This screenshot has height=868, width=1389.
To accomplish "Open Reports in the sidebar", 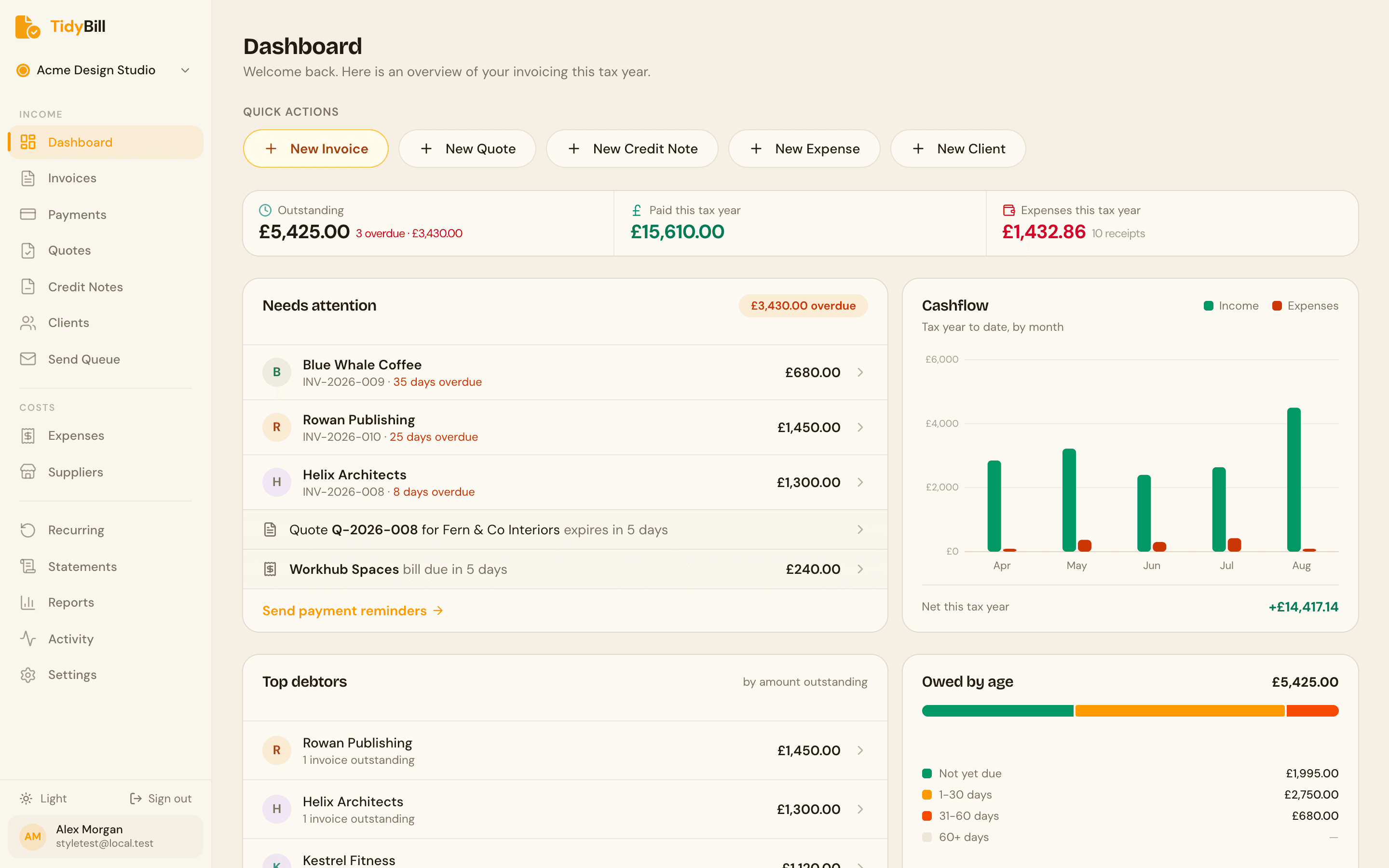I will pos(106,602).
